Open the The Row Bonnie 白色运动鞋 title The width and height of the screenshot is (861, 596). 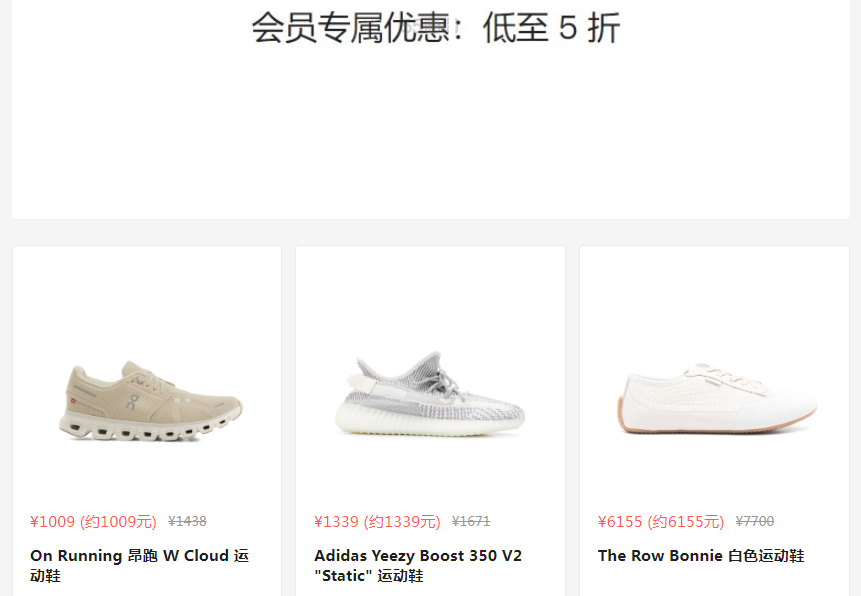point(701,556)
